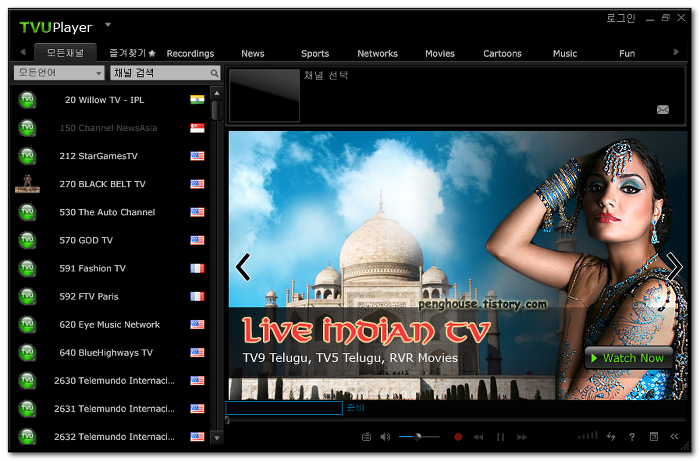
Task: Show previous banner with left arrow
Action: pos(243,267)
